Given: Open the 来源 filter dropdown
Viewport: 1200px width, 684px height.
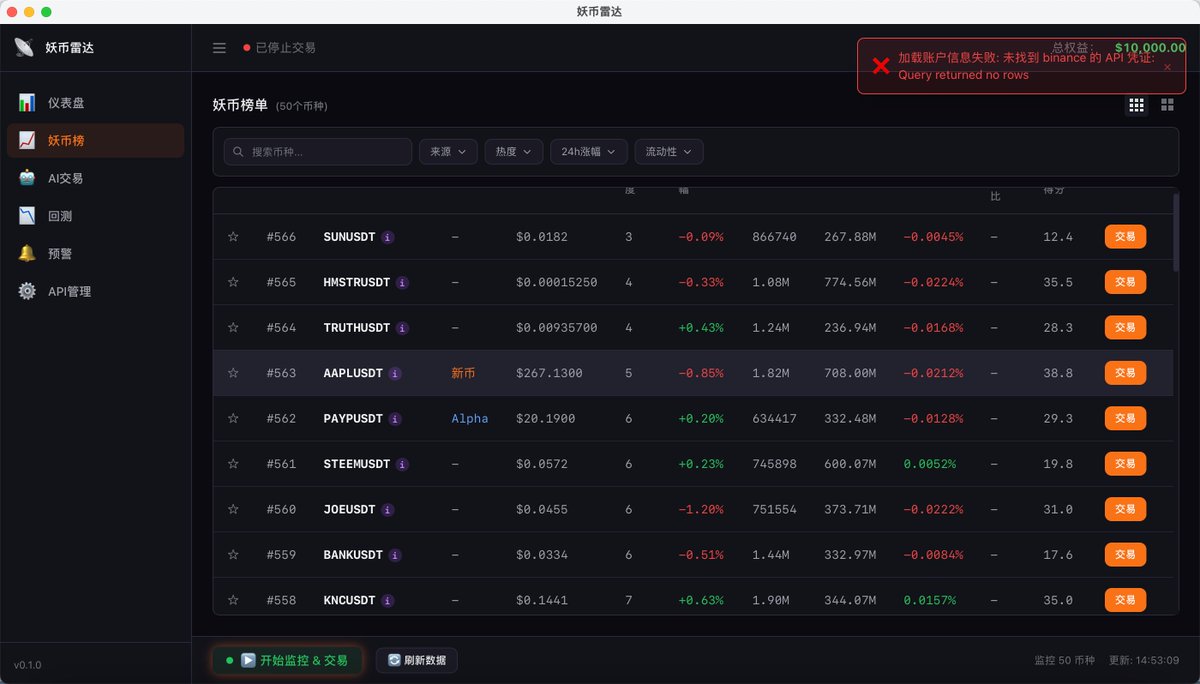Looking at the screenshot, I should pyautogui.click(x=448, y=151).
